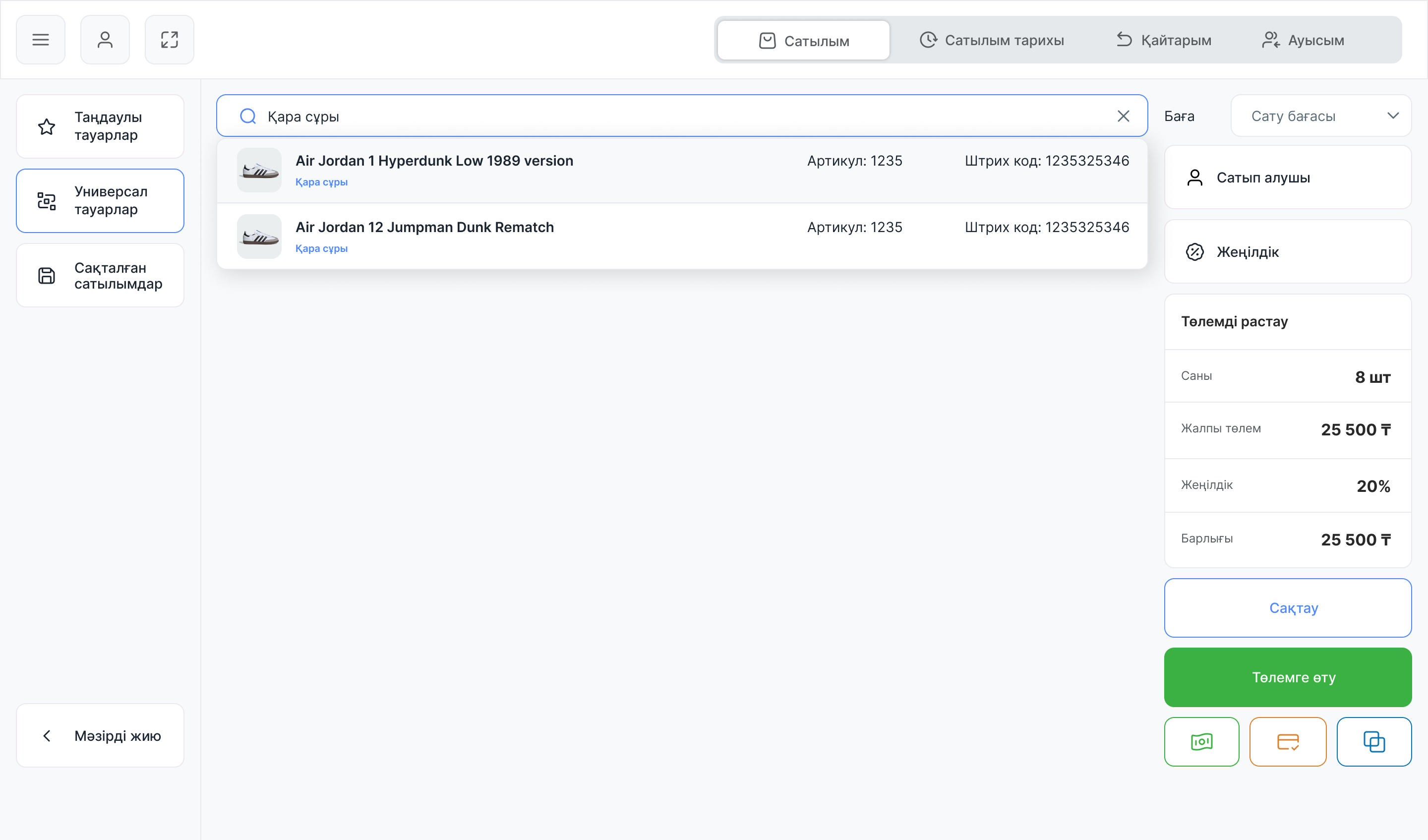Click Штрих код of Air Jordan 12 row
The image size is (1428, 840).
[1047, 227]
